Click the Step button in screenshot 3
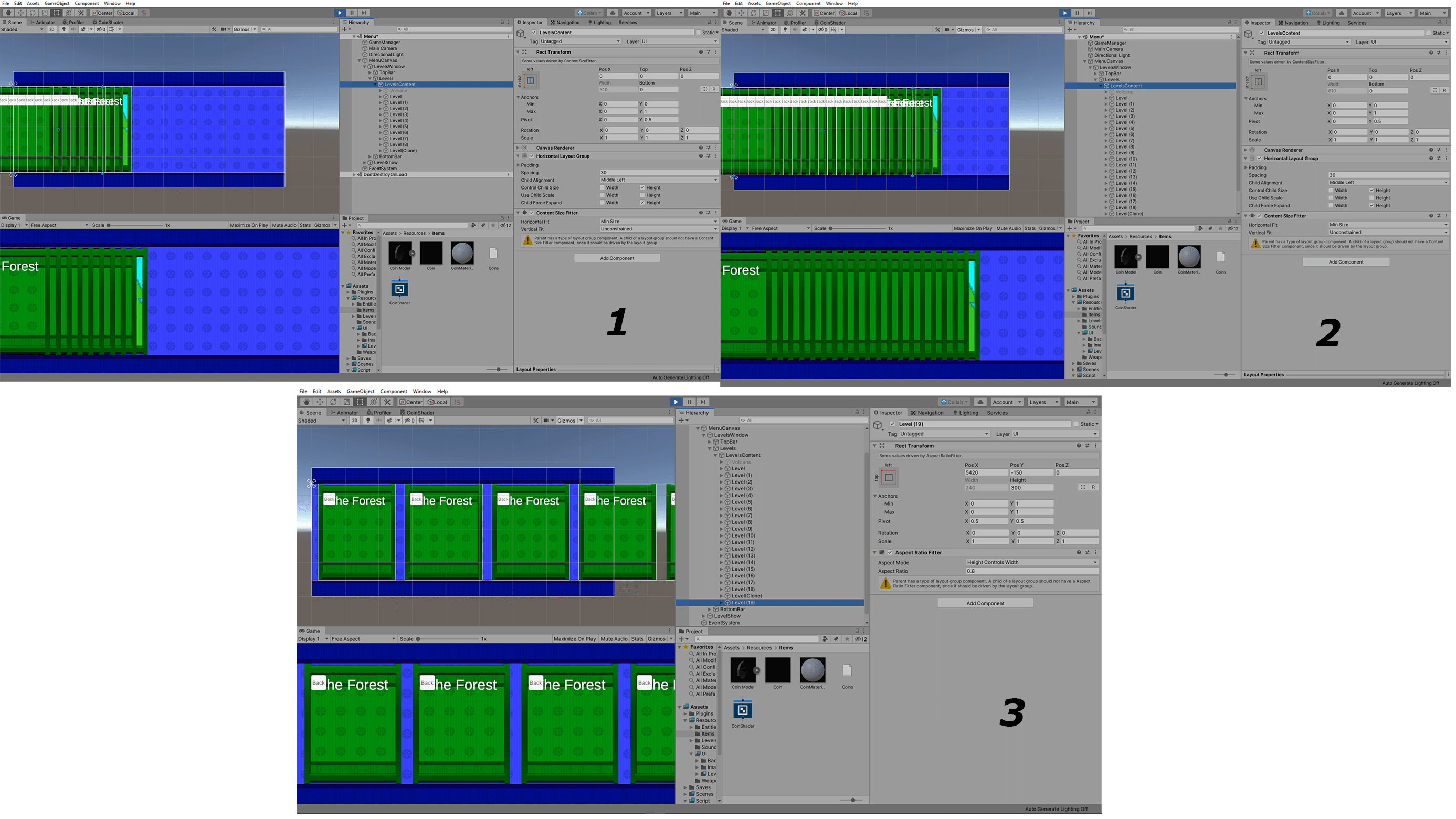 703,402
